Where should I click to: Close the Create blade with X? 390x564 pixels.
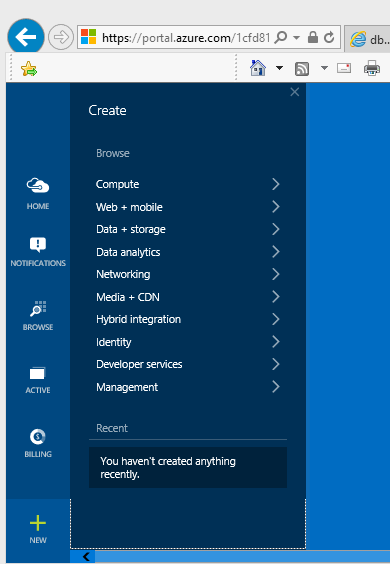295,92
